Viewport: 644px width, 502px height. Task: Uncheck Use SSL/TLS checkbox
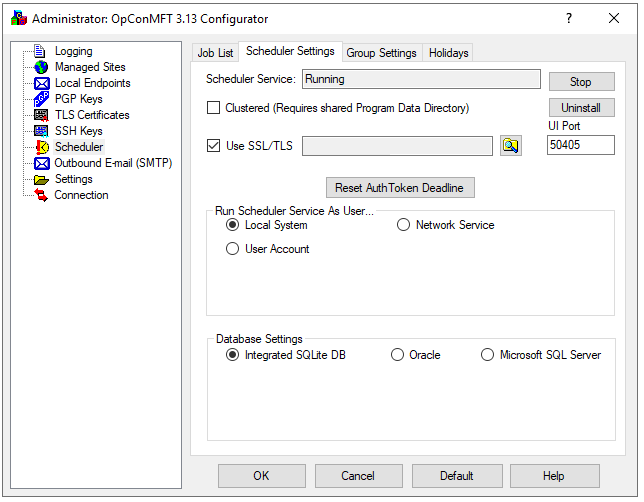213,146
